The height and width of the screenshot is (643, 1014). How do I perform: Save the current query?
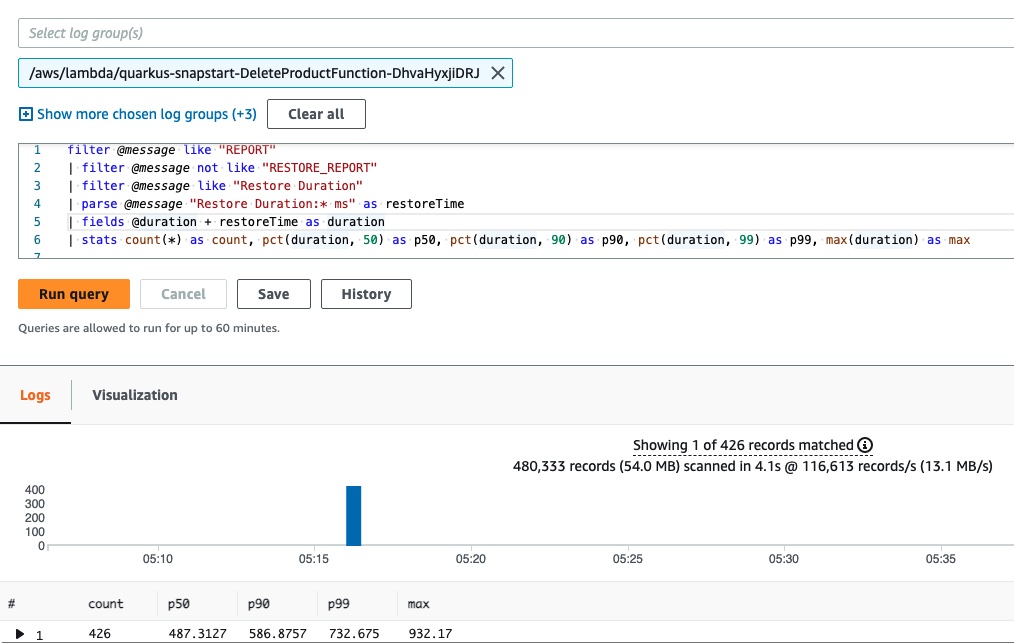point(274,294)
